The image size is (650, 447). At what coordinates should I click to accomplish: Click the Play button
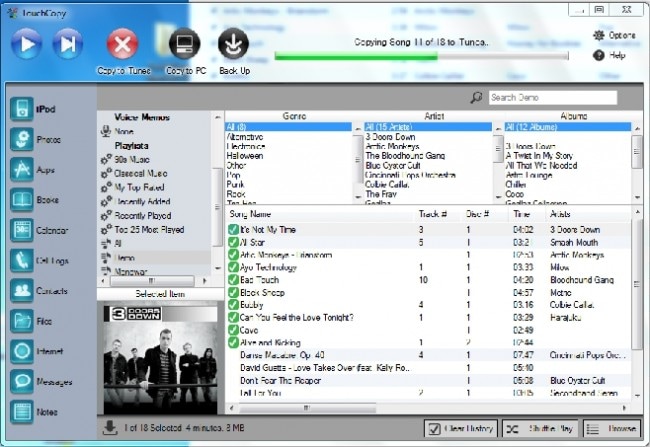click(26, 44)
